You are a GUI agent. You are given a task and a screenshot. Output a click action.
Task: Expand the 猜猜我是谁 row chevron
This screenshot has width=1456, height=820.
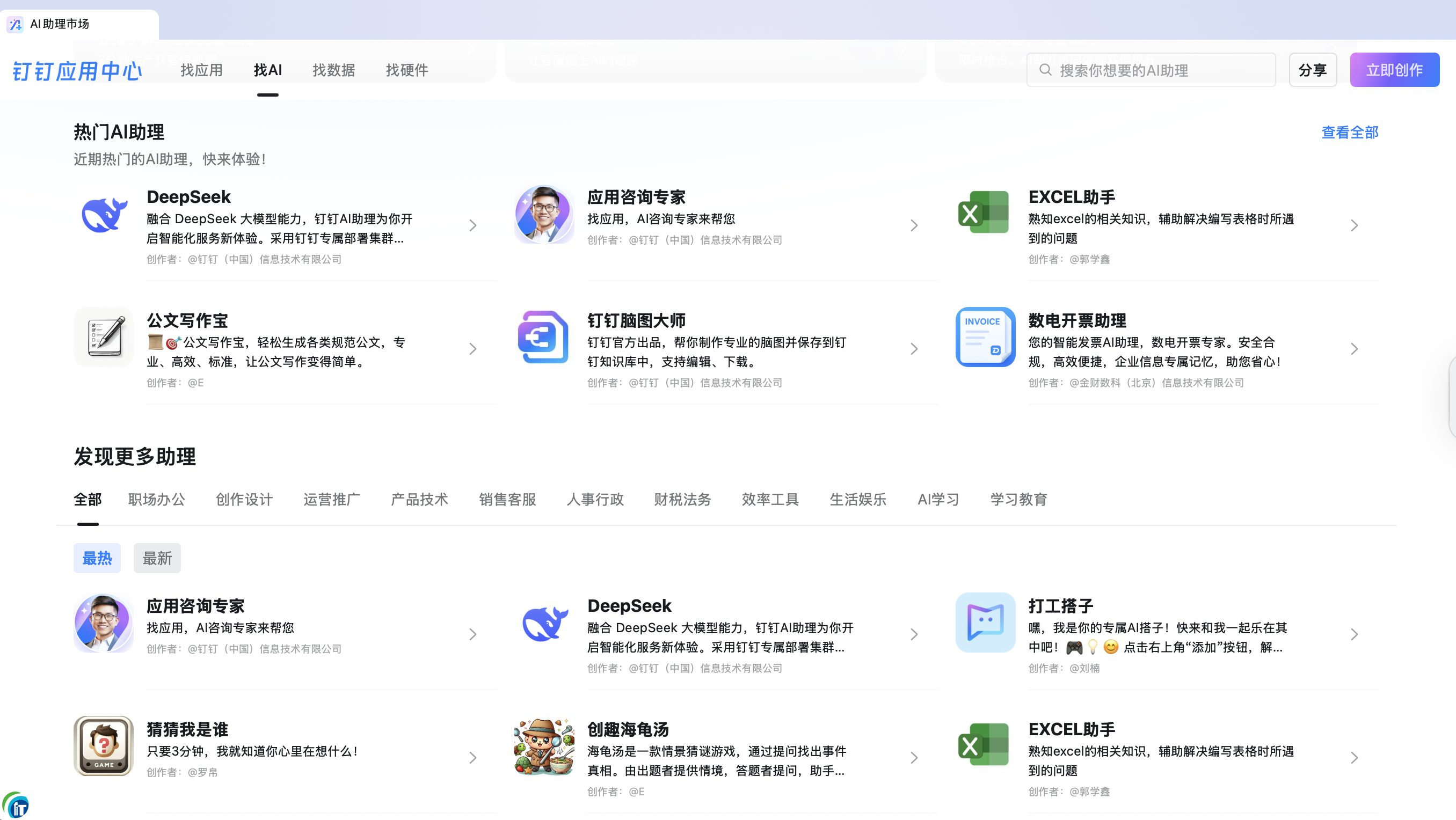pyautogui.click(x=473, y=758)
